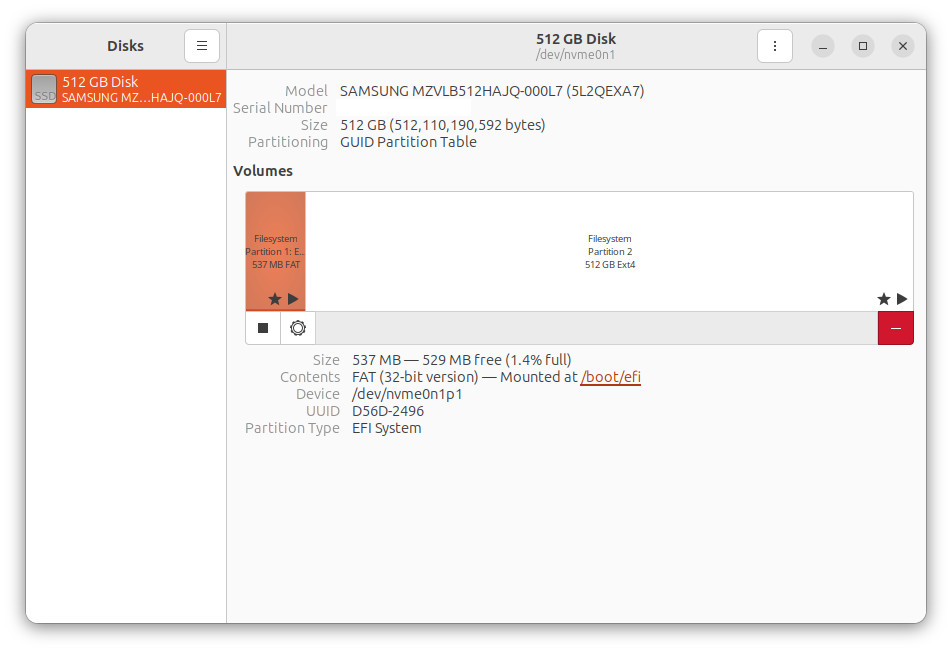Unmount the selected partition with the stop button
Screen dimensions: 952x652
click(x=263, y=328)
